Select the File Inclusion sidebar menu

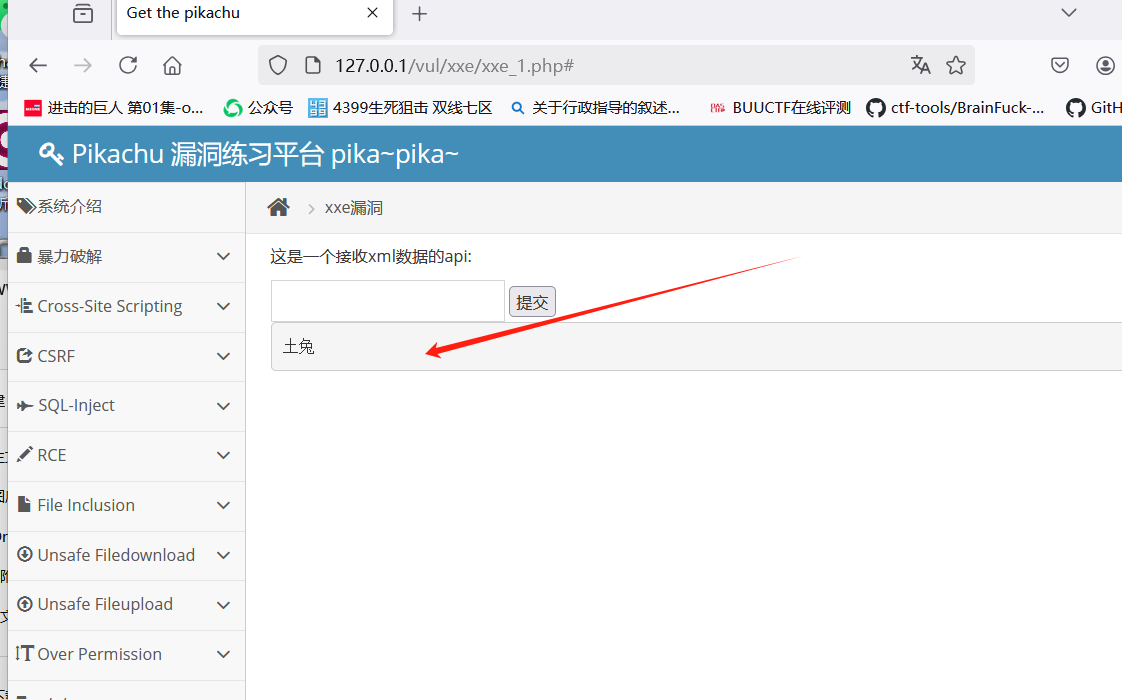pyautogui.click(x=127, y=505)
